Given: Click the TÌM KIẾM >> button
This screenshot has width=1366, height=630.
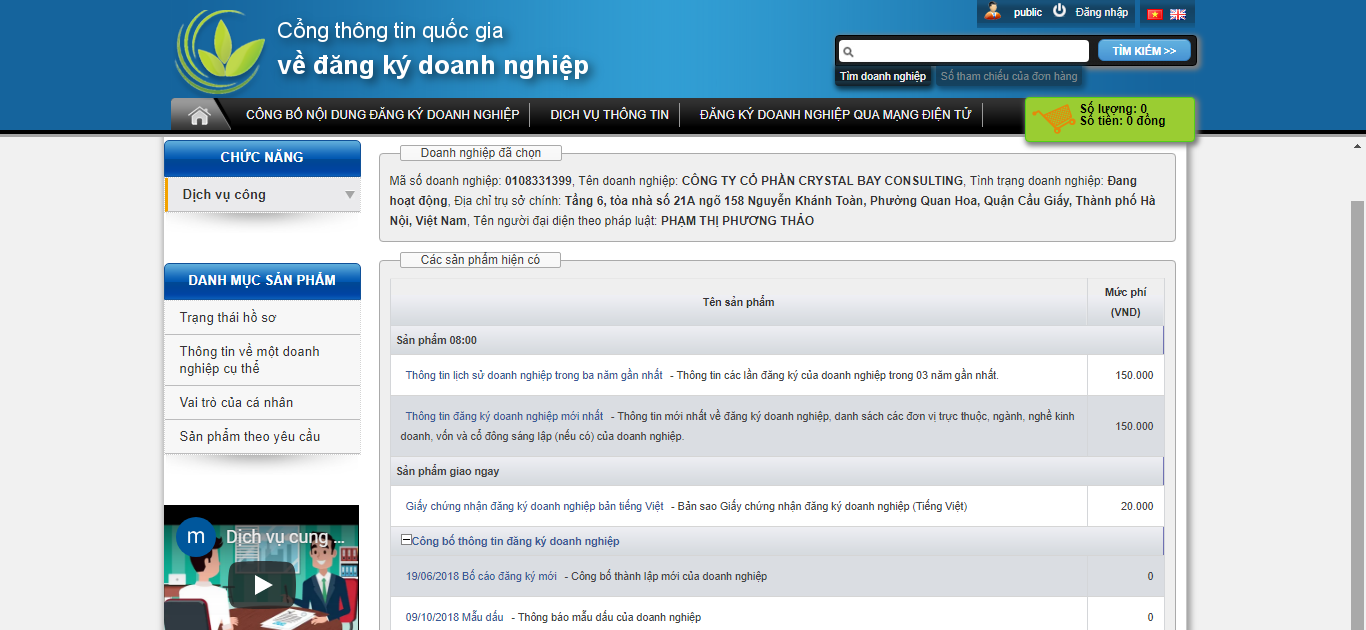Looking at the screenshot, I should tap(1145, 50).
